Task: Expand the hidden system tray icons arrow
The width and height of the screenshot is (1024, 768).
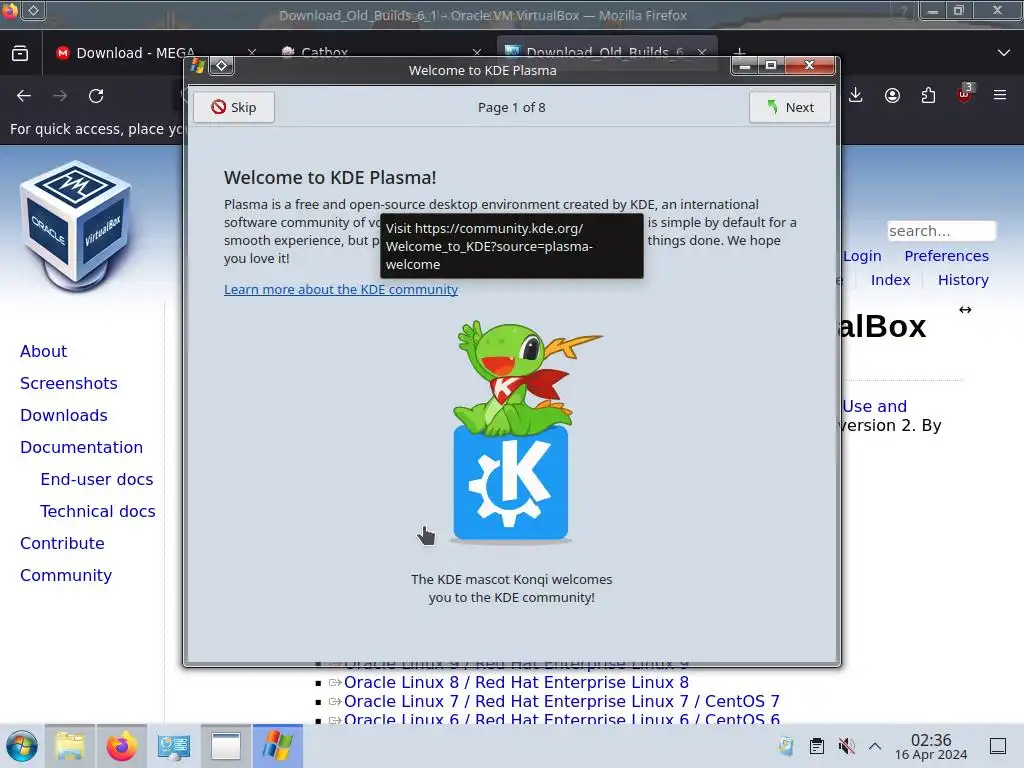Action: pyautogui.click(x=875, y=746)
